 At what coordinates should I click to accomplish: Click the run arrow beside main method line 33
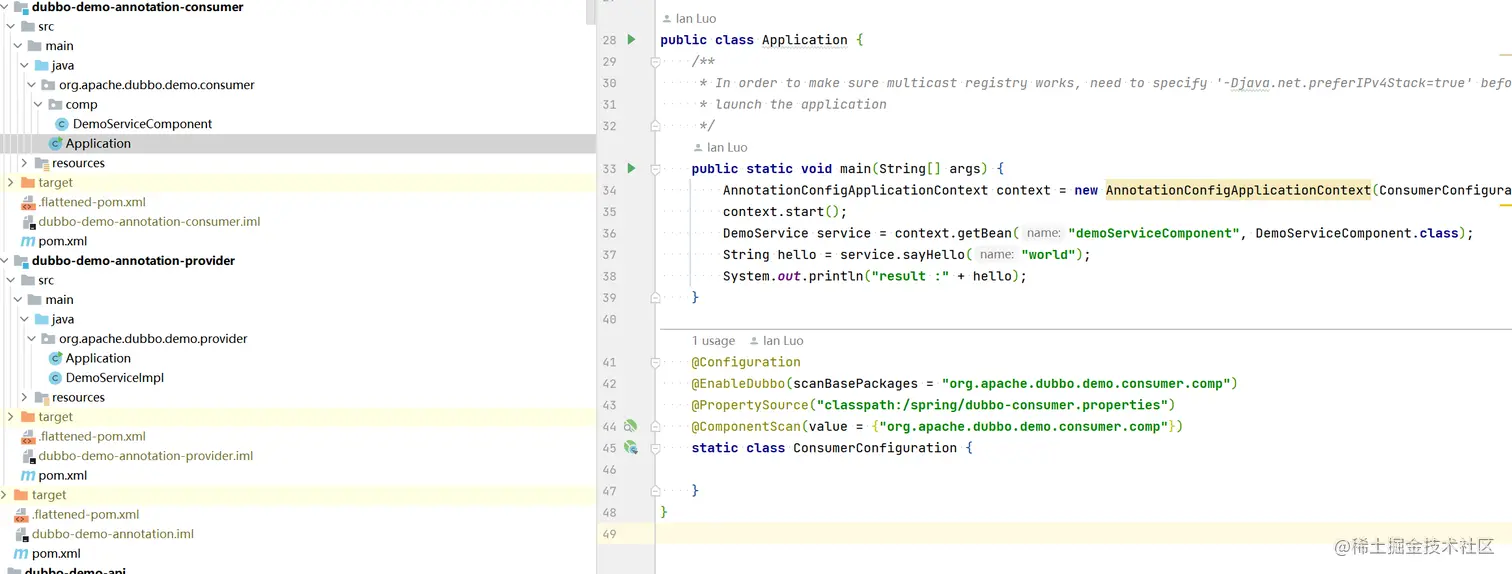point(631,168)
